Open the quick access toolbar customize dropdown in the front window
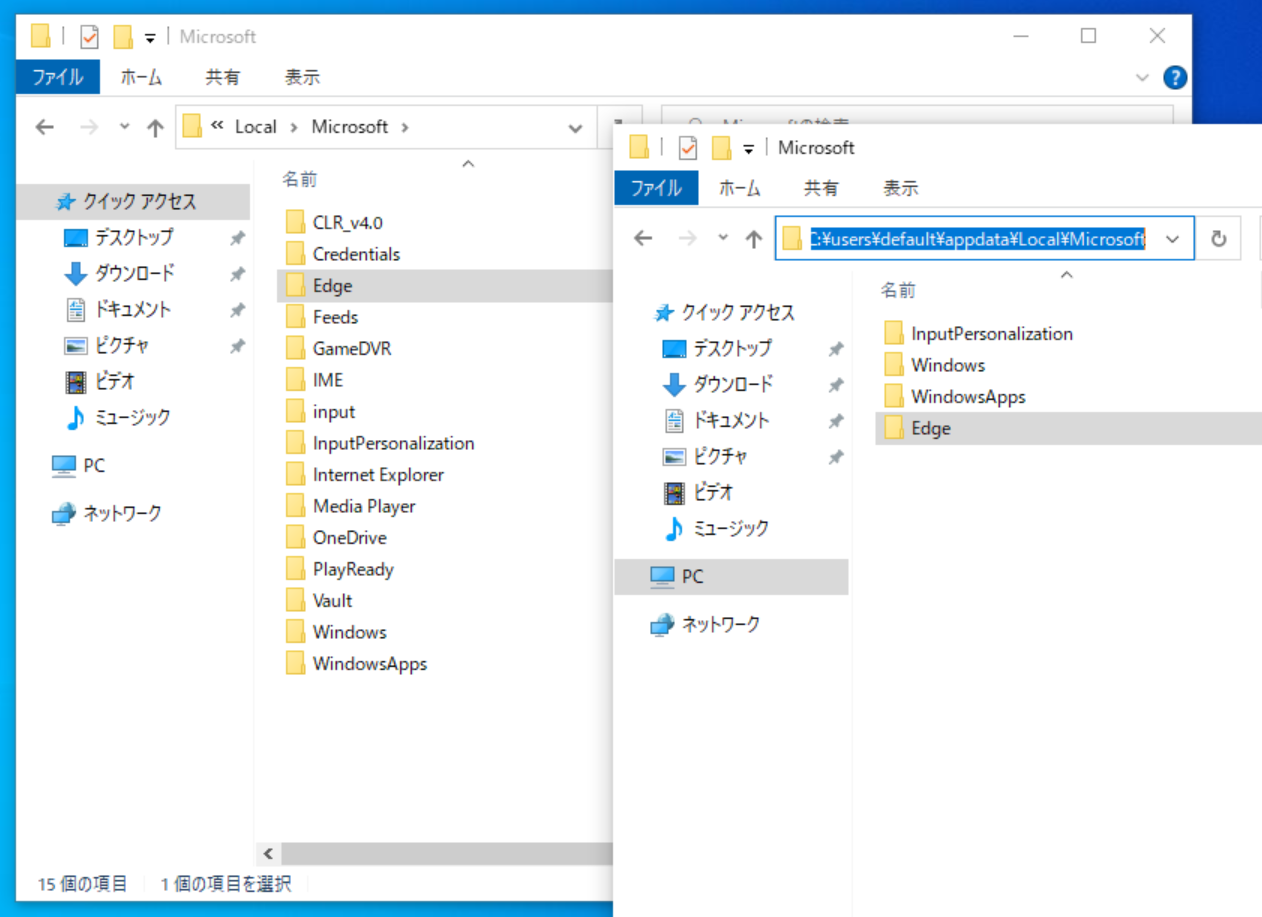 [x=749, y=149]
